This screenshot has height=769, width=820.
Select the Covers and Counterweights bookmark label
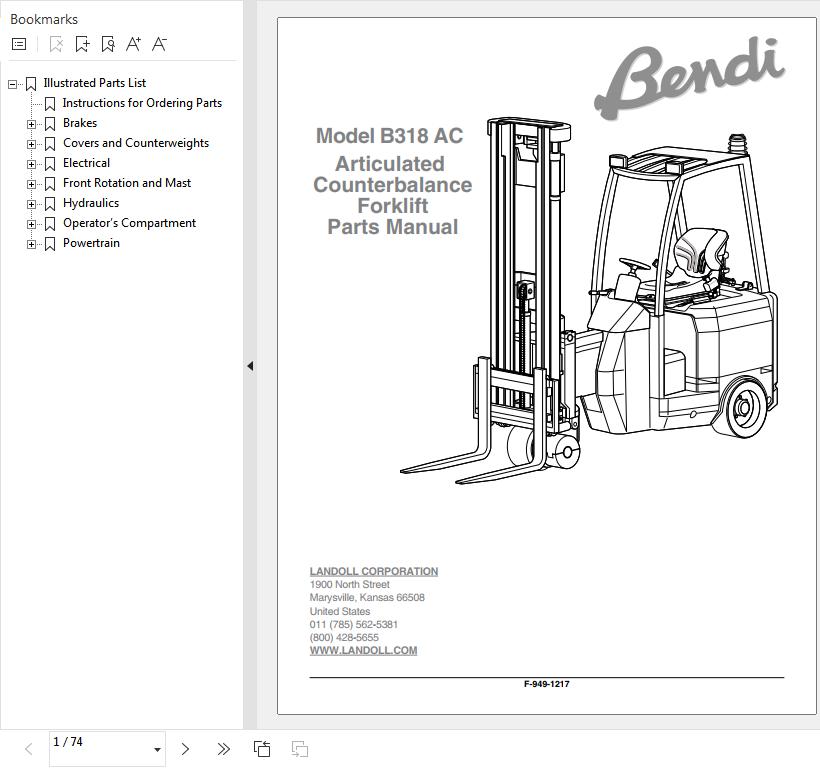click(136, 143)
